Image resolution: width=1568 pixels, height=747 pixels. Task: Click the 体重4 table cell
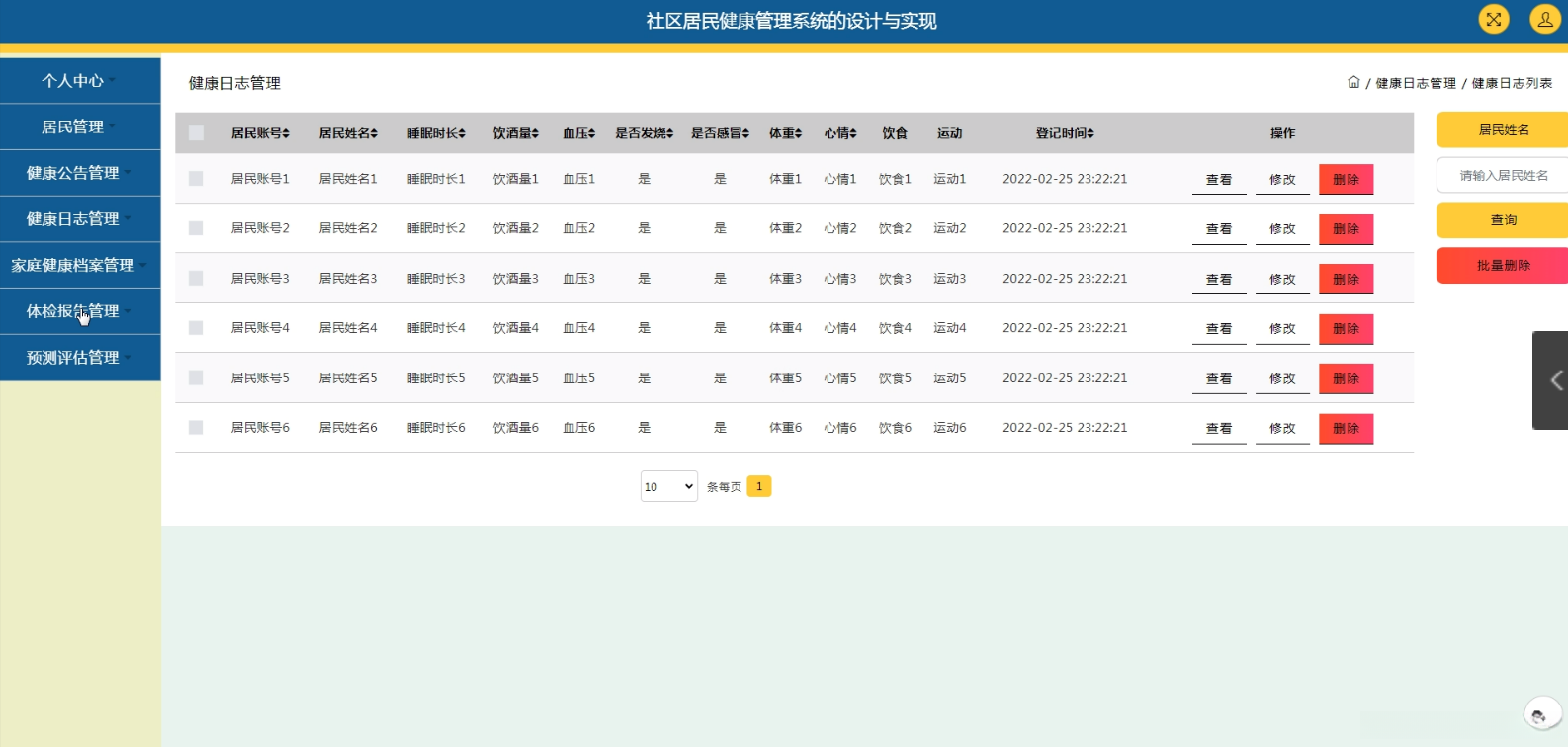(786, 328)
